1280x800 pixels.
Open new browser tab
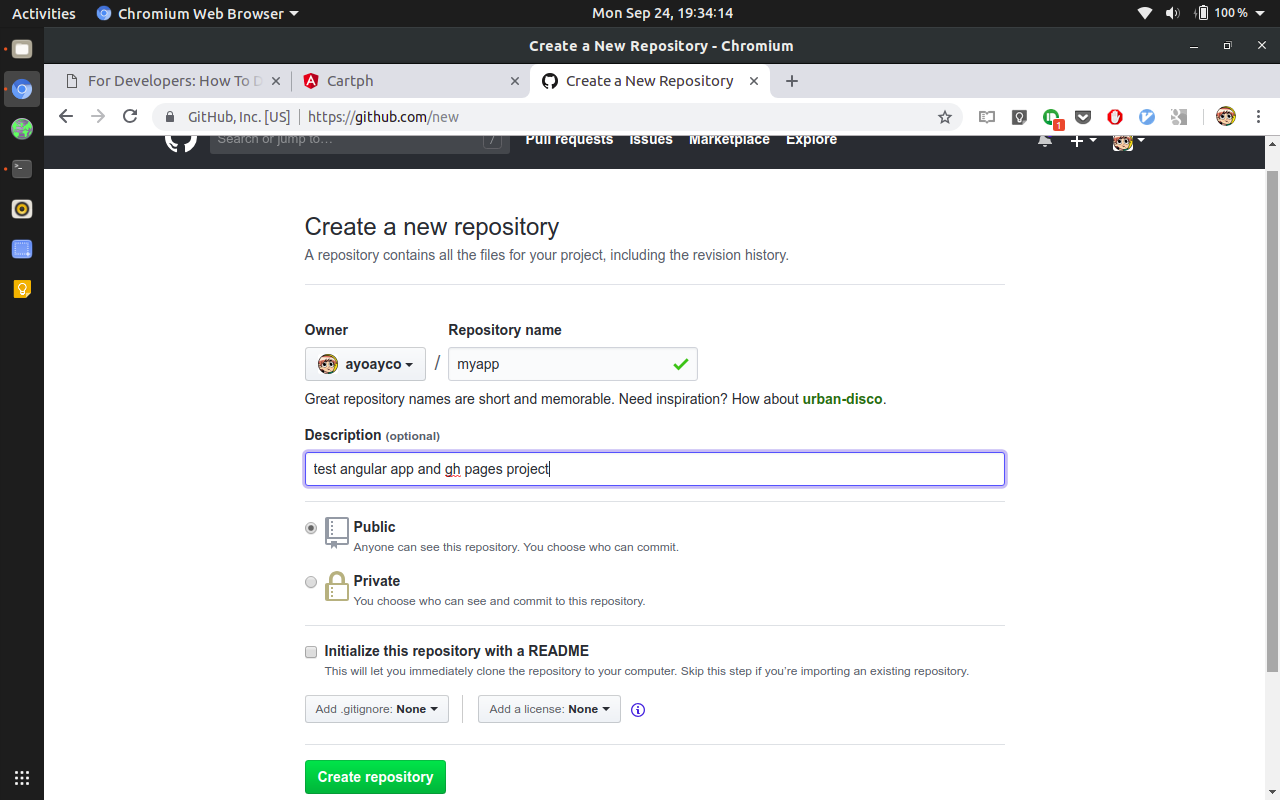tap(792, 81)
